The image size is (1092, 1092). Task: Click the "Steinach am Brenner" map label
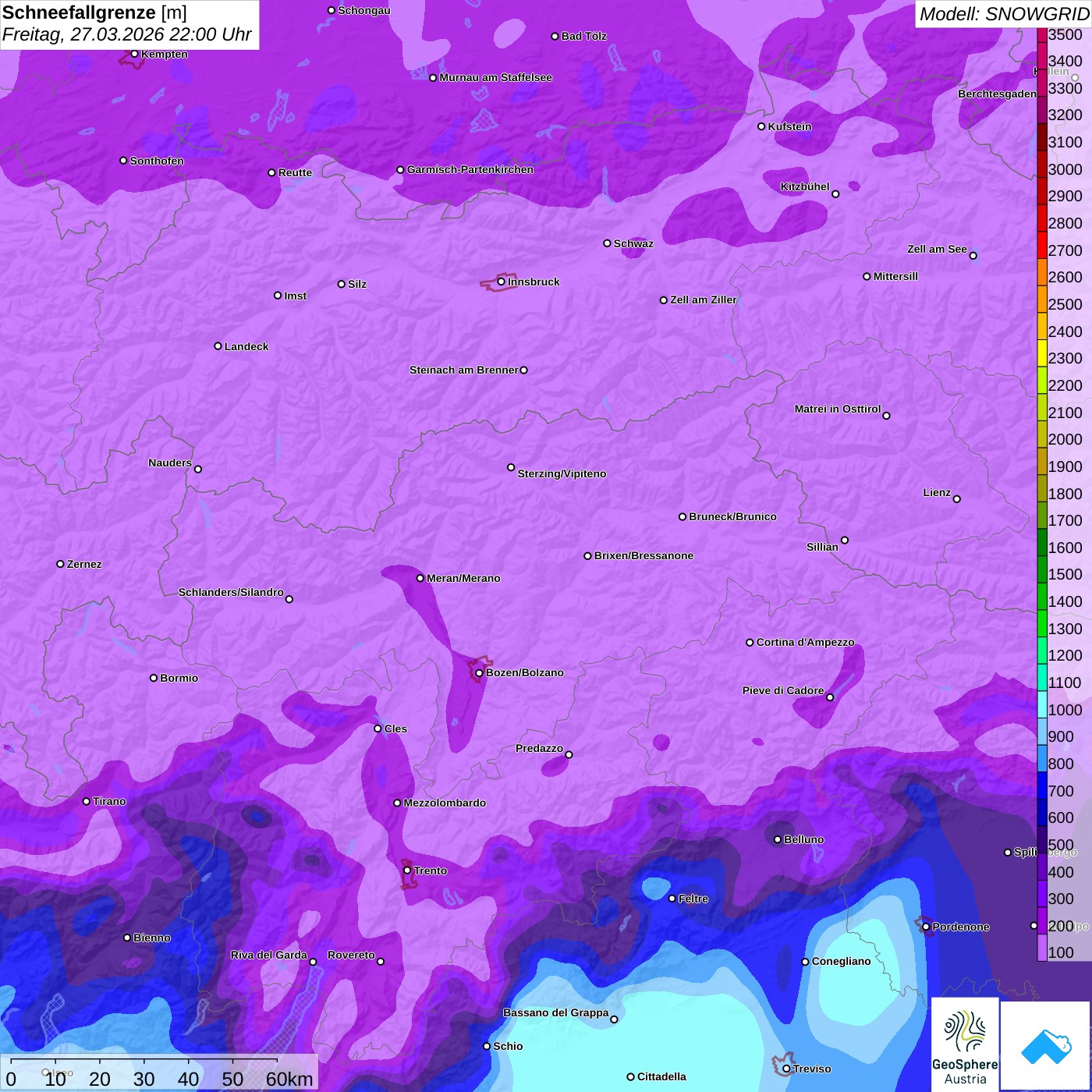[463, 370]
